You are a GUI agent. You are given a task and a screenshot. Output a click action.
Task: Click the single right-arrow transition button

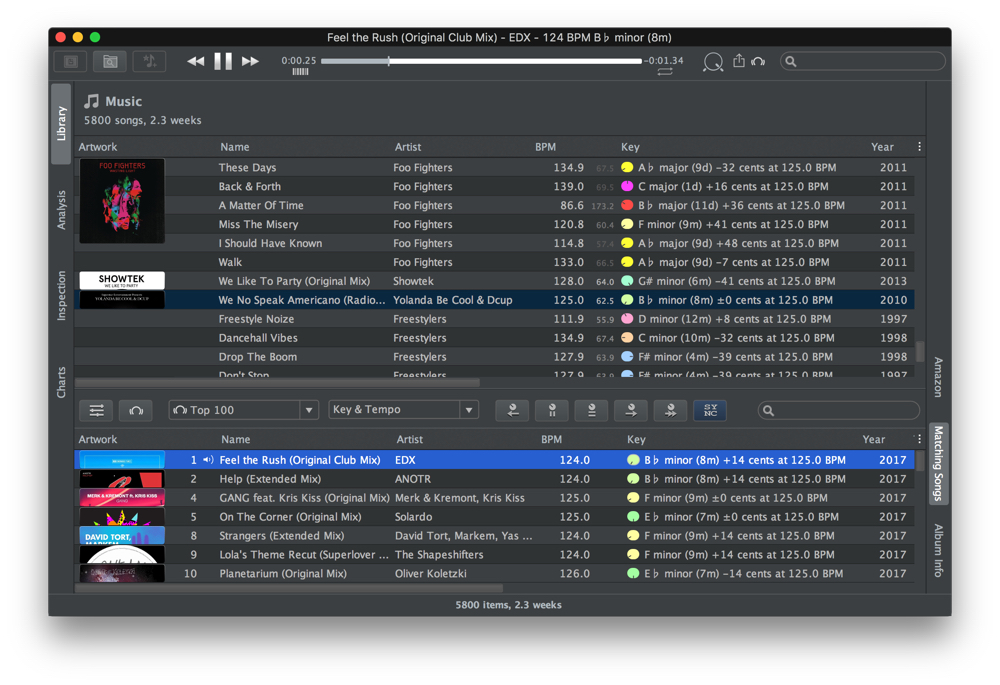point(631,410)
